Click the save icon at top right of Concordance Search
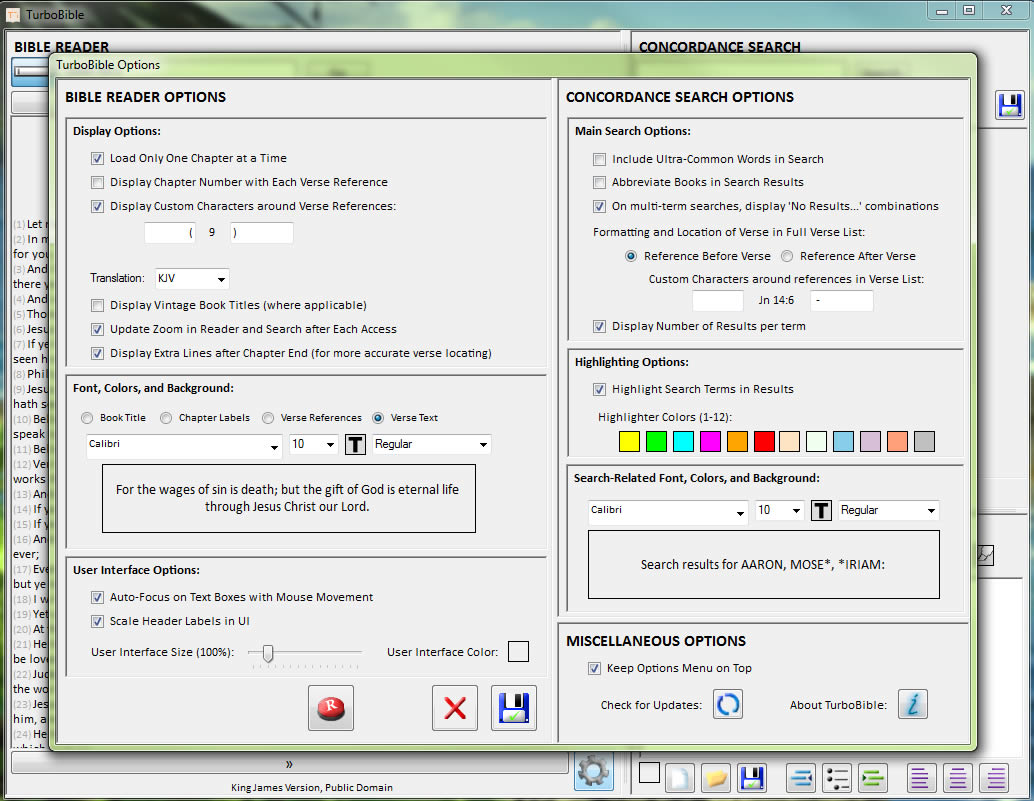Viewport: 1034px width, 801px height. click(1010, 105)
